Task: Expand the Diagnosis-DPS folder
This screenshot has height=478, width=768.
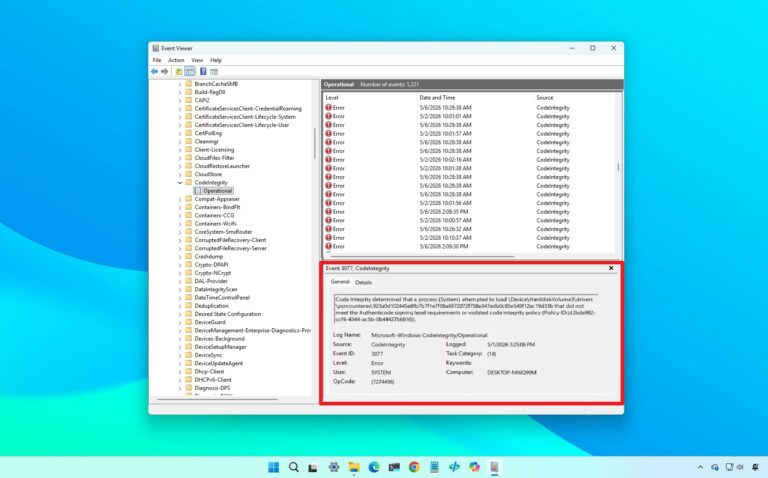Action: click(x=180, y=388)
